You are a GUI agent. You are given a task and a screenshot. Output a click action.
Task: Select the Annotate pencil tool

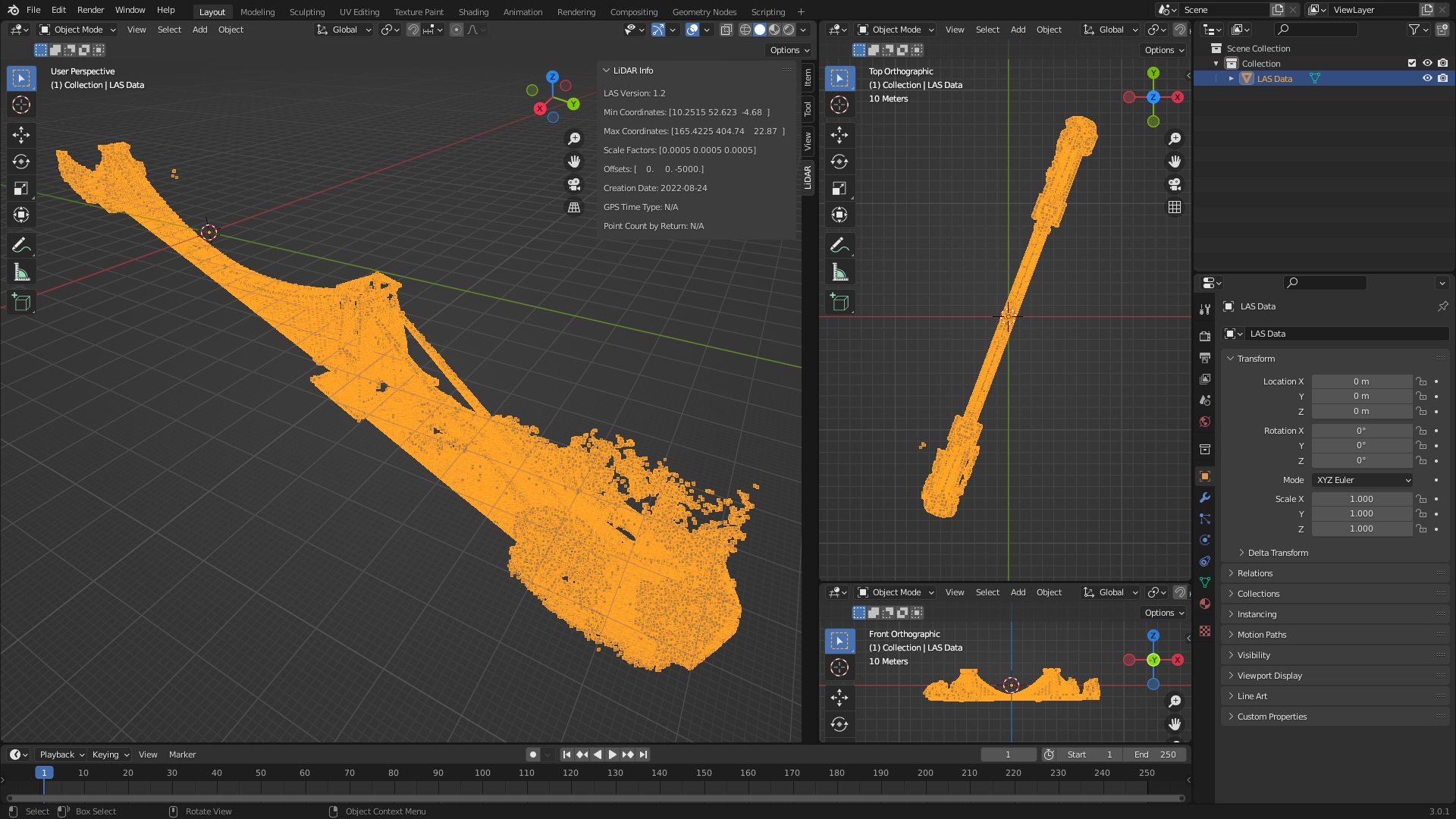pos(21,245)
